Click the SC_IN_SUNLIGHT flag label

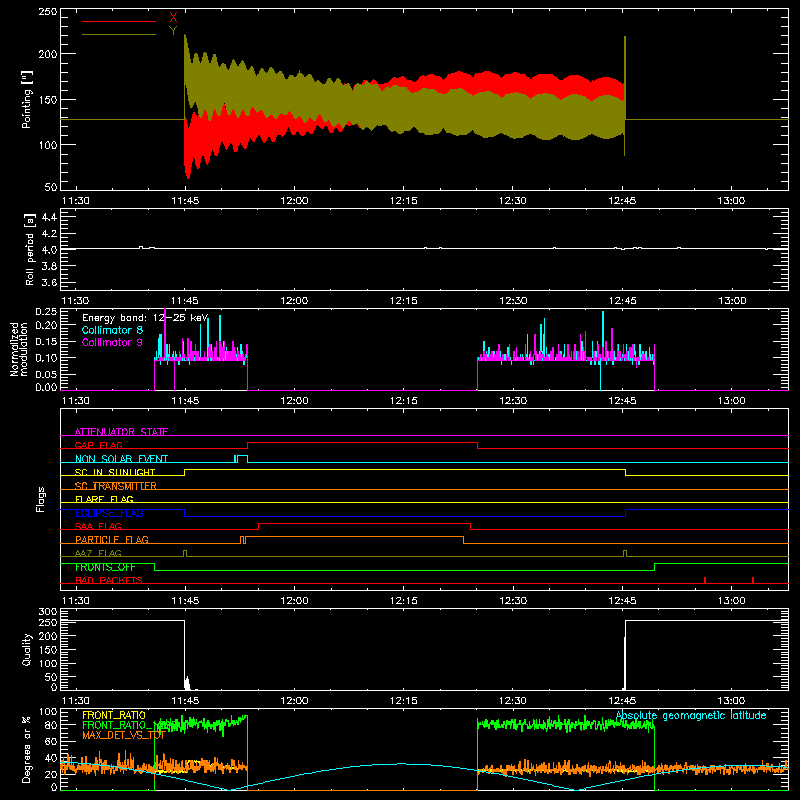tap(115, 472)
